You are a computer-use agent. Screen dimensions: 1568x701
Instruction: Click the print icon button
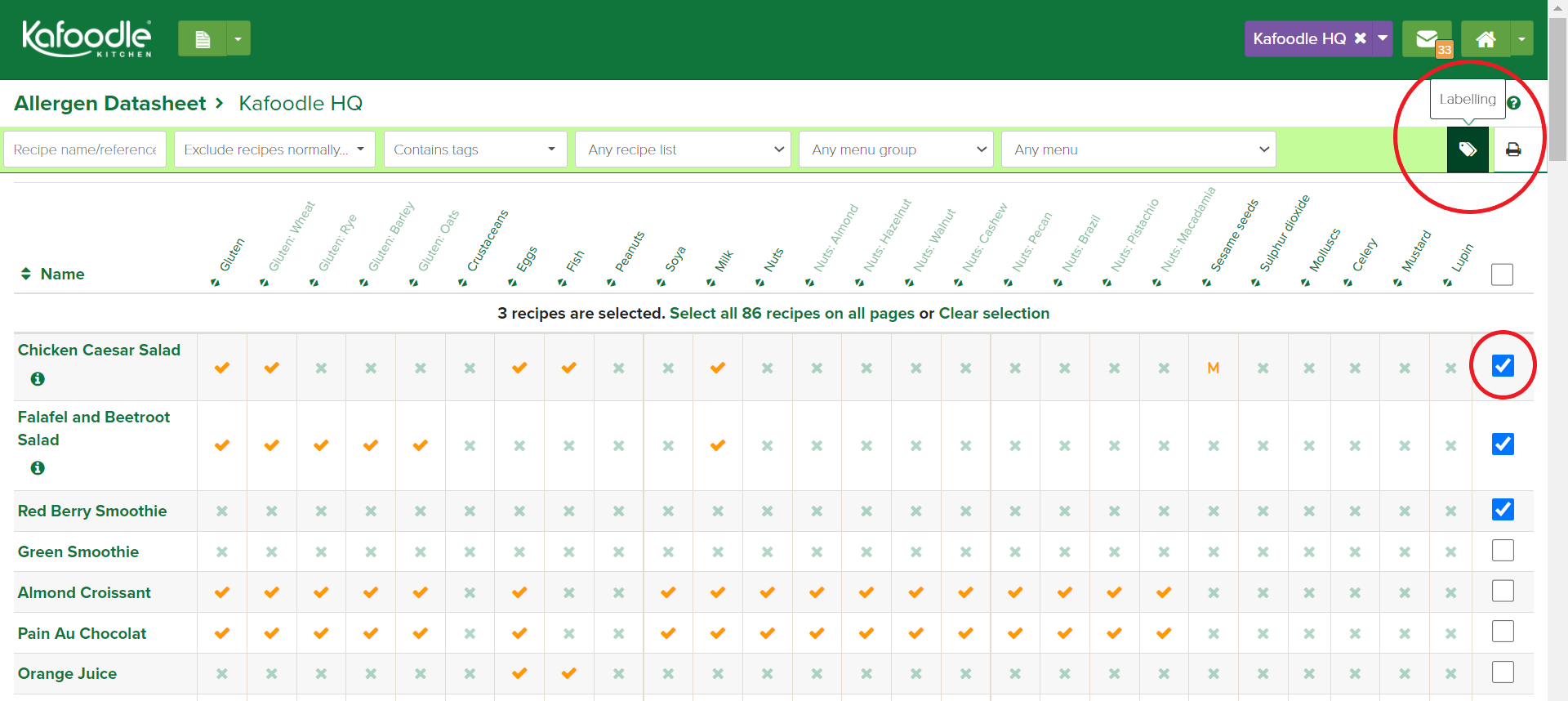point(1513,150)
